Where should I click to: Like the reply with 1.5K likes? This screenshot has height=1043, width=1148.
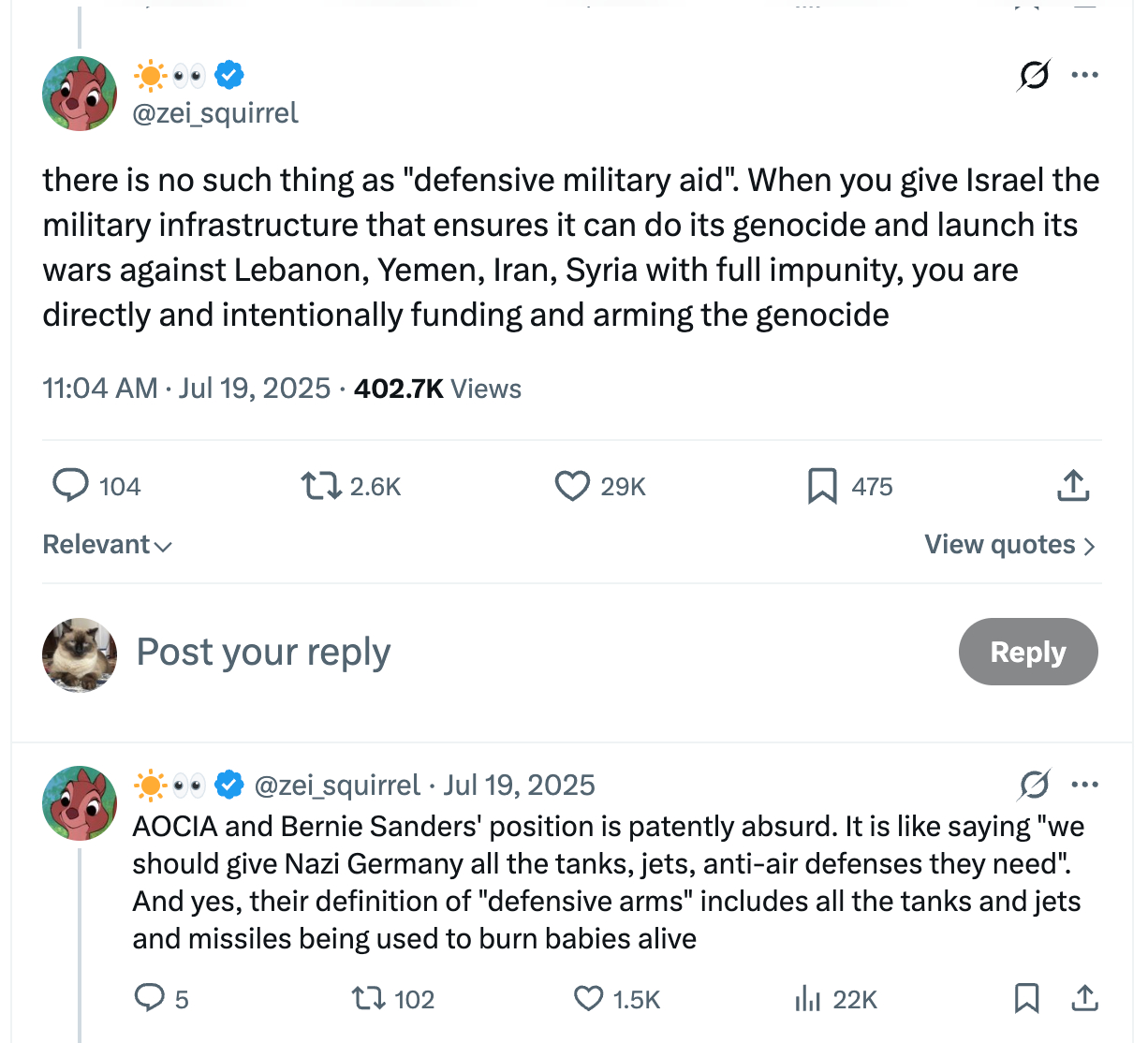588,999
